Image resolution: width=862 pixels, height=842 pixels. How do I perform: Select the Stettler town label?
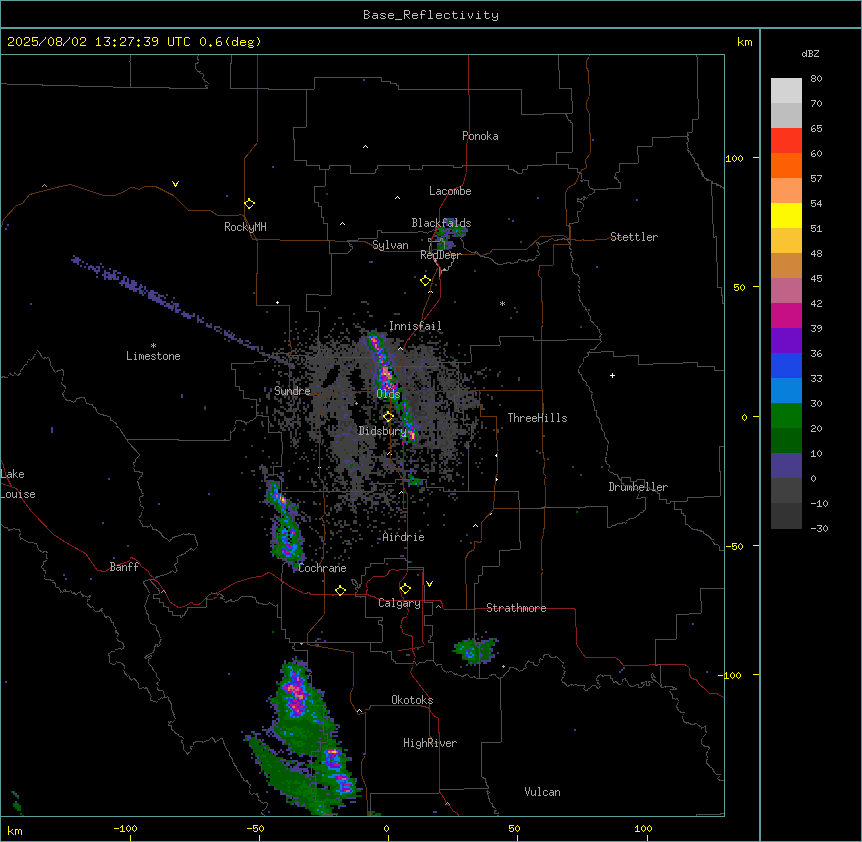click(634, 237)
